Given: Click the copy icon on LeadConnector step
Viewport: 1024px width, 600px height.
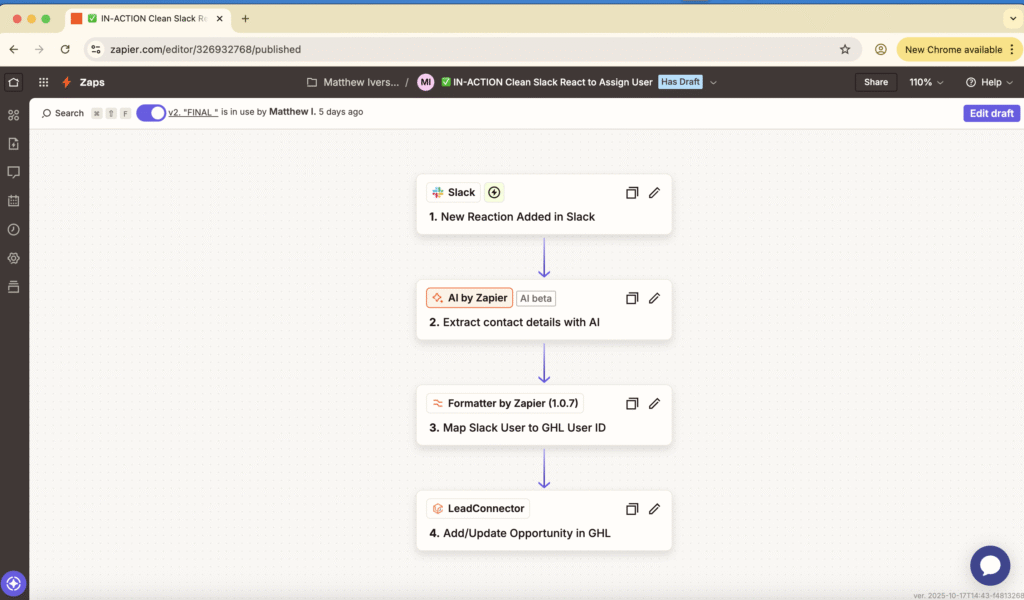Looking at the screenshot, I should coord(632,509).
